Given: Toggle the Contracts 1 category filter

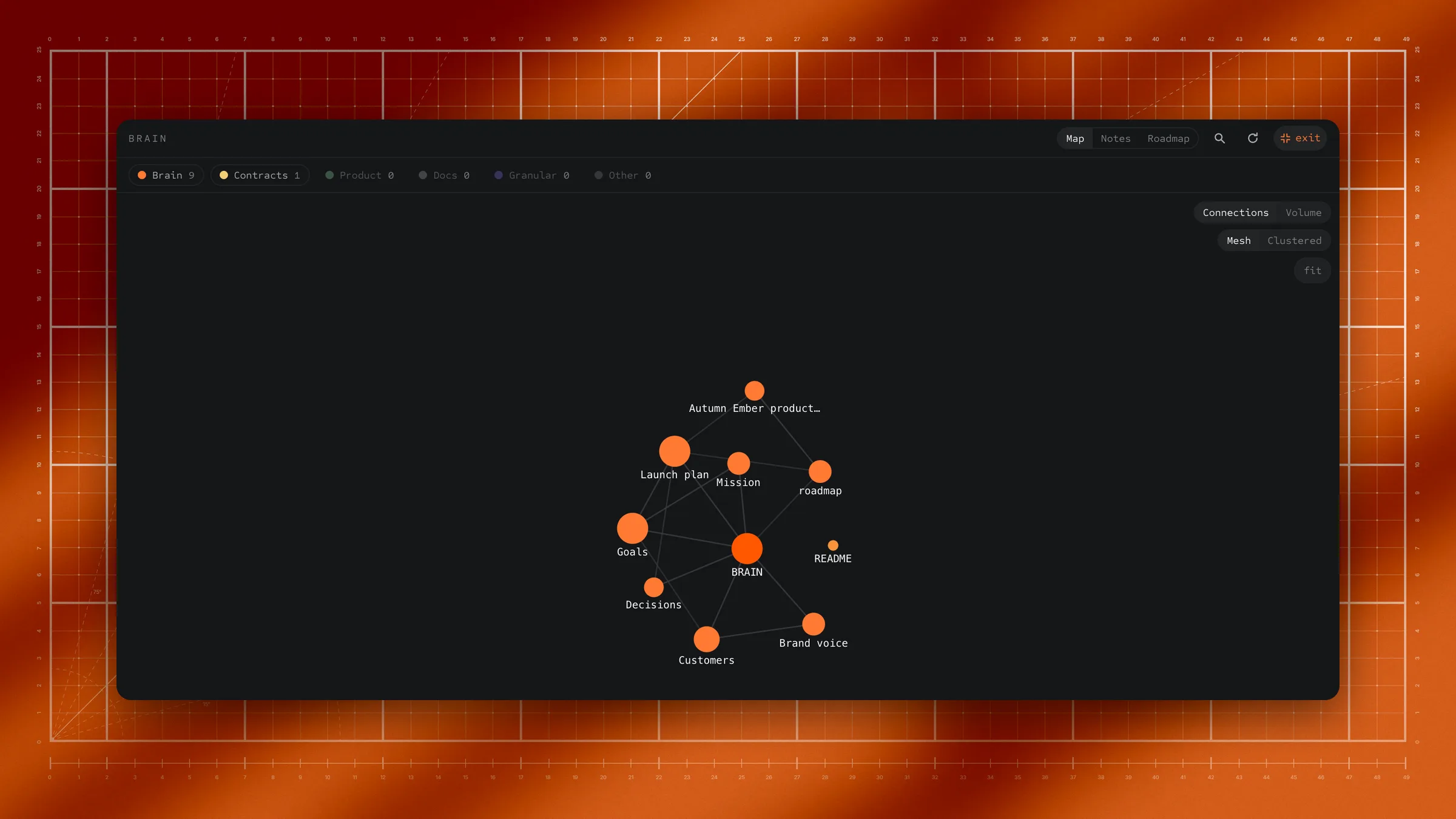Looking at the screenshot, I should (x=260, y=175).
